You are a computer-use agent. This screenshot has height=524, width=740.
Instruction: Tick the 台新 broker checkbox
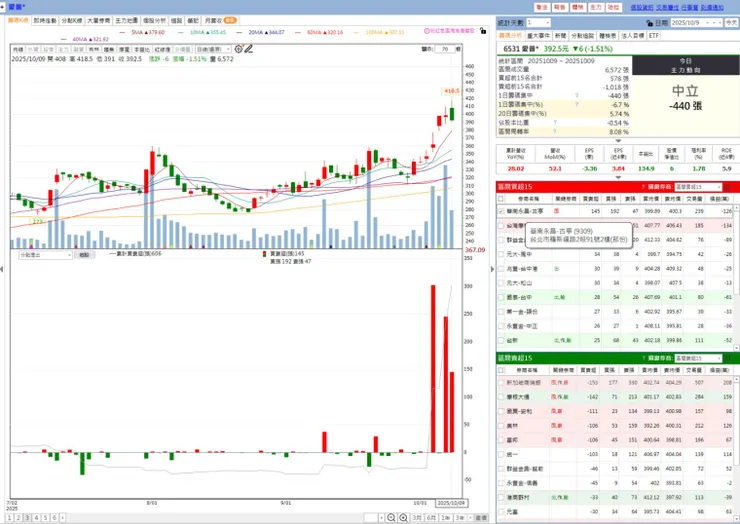click(501, 340)
